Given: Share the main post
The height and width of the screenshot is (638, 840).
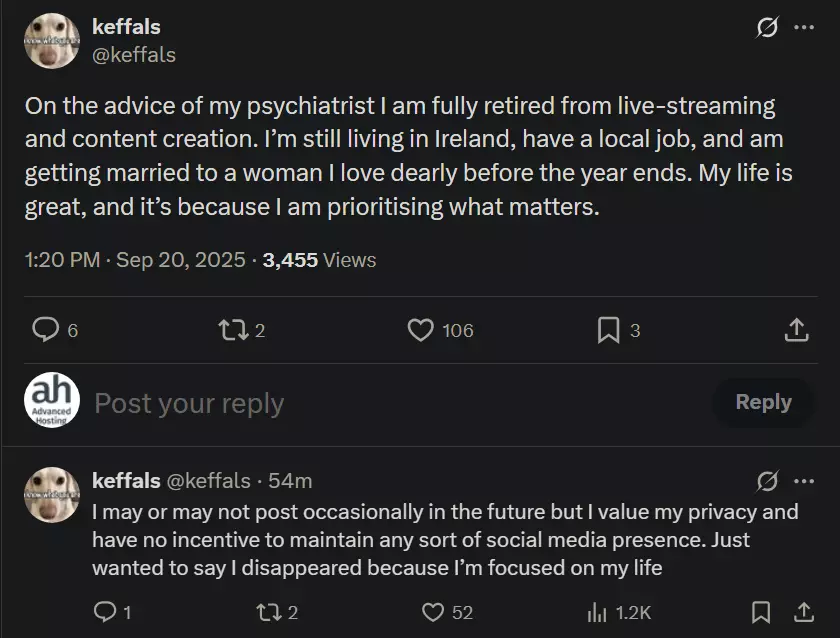Looking at the screenshot, I should tap(796, 330).
